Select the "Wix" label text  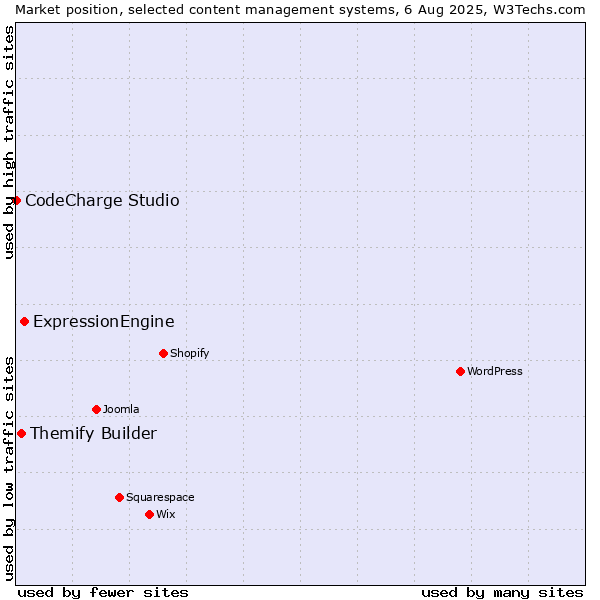tap(165, 514)
